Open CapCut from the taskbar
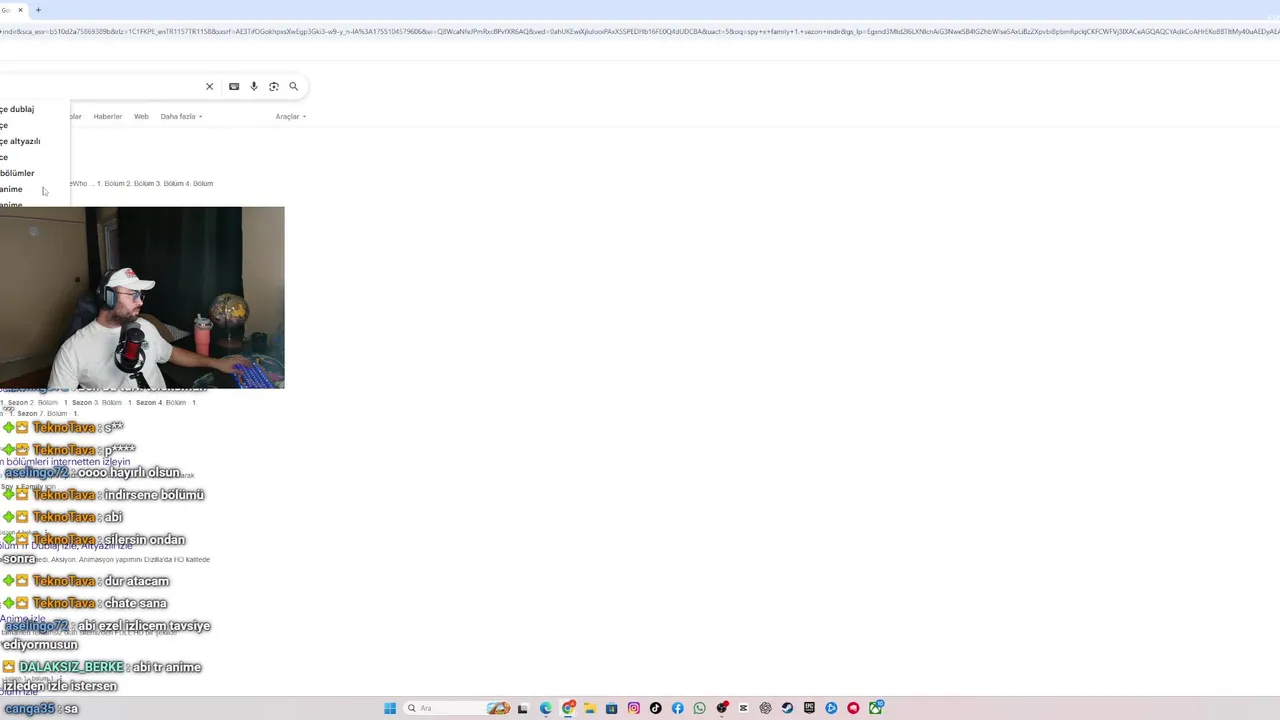1280x720 pixels. (x=743, y=708)
